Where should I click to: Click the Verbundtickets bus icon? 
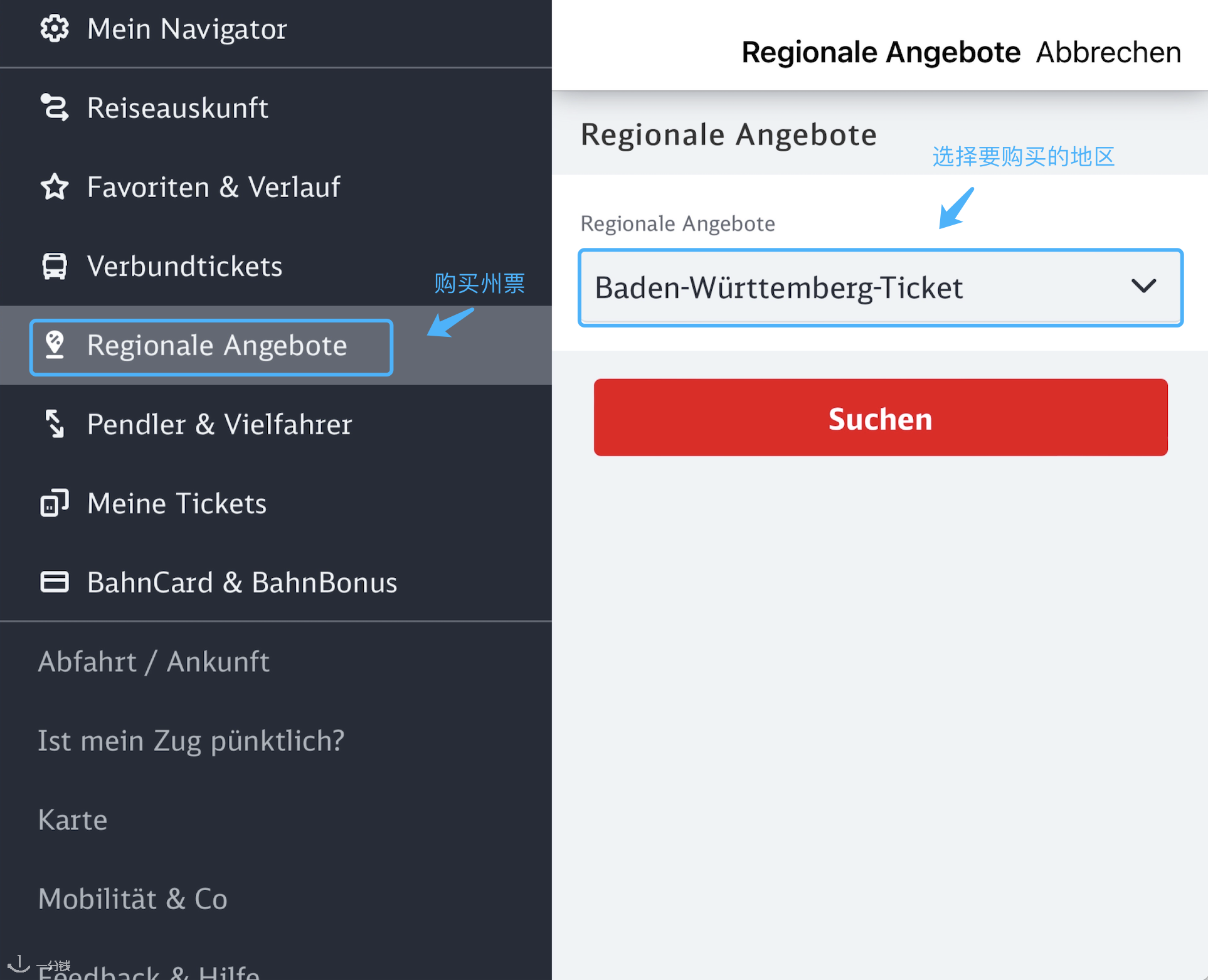tap(55, 266)
